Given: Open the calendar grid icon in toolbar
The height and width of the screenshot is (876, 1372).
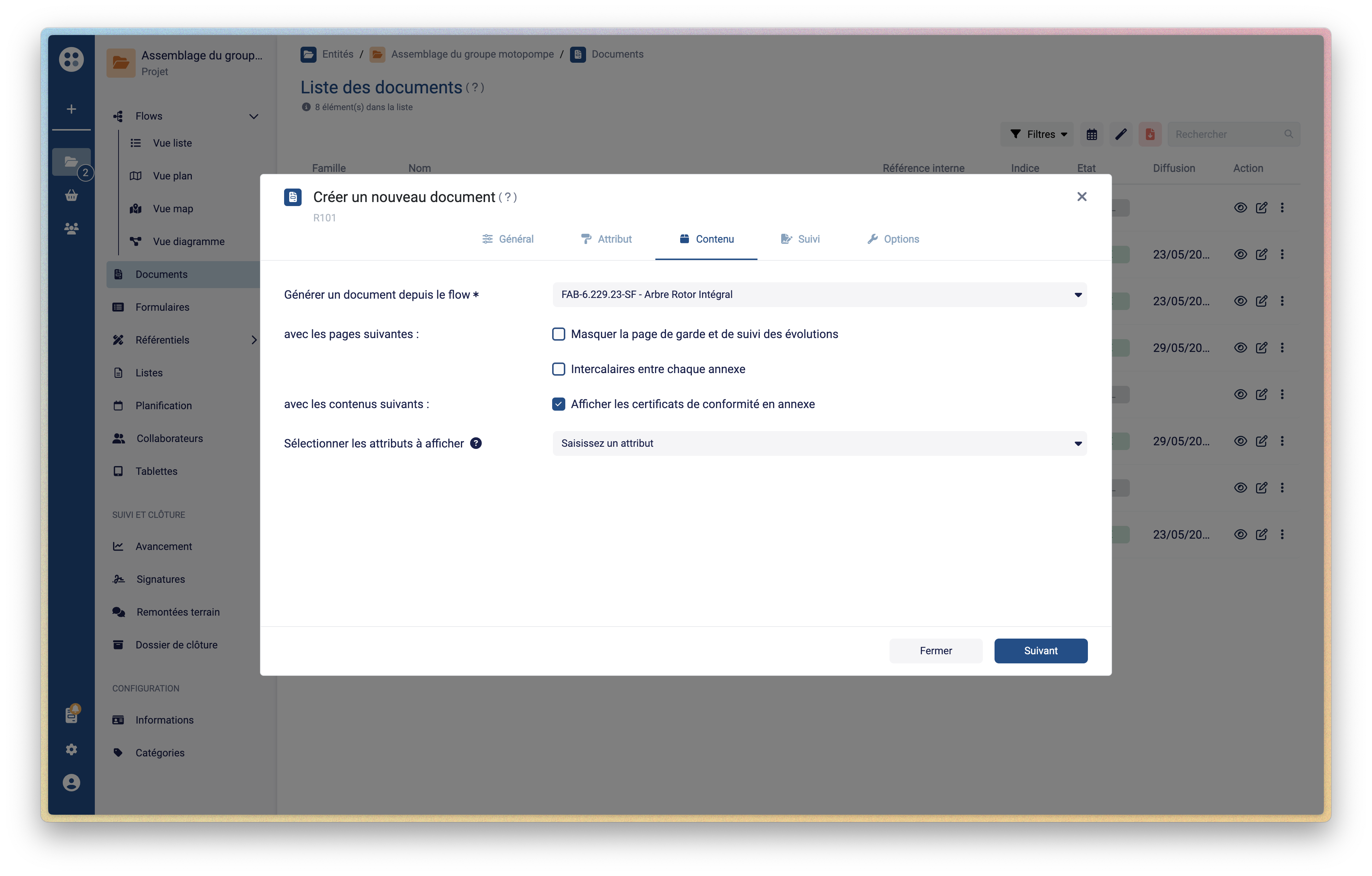Looking at the screenshot, I should tap(1091, 135).
